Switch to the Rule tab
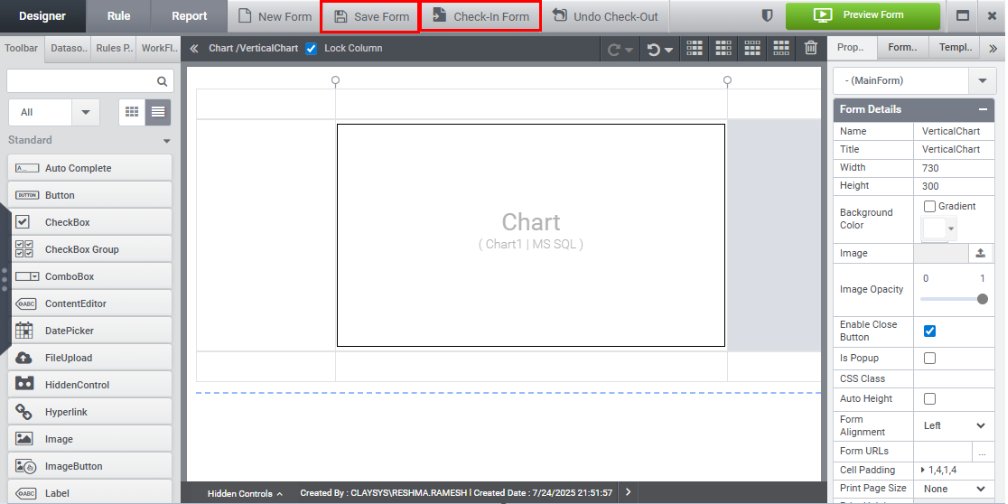 pyautogui.click(x=118, y=16)
